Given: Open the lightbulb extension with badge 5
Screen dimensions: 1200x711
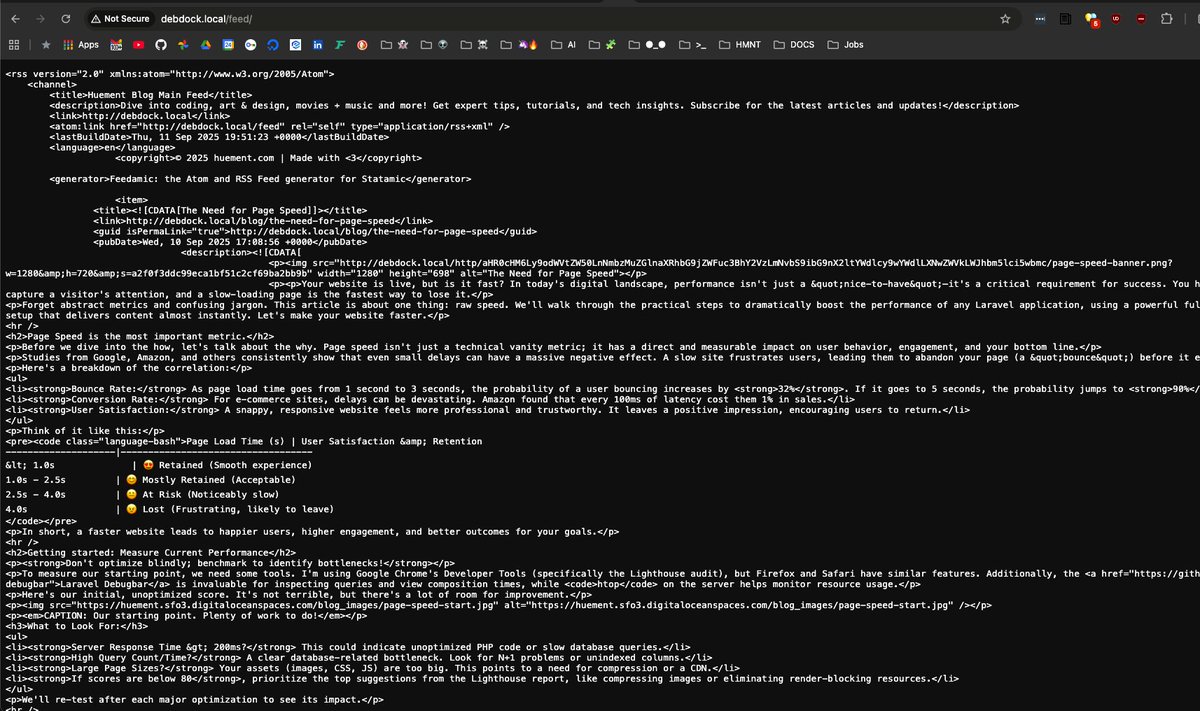Looking at the screenshot, I should click(1091, 20).
